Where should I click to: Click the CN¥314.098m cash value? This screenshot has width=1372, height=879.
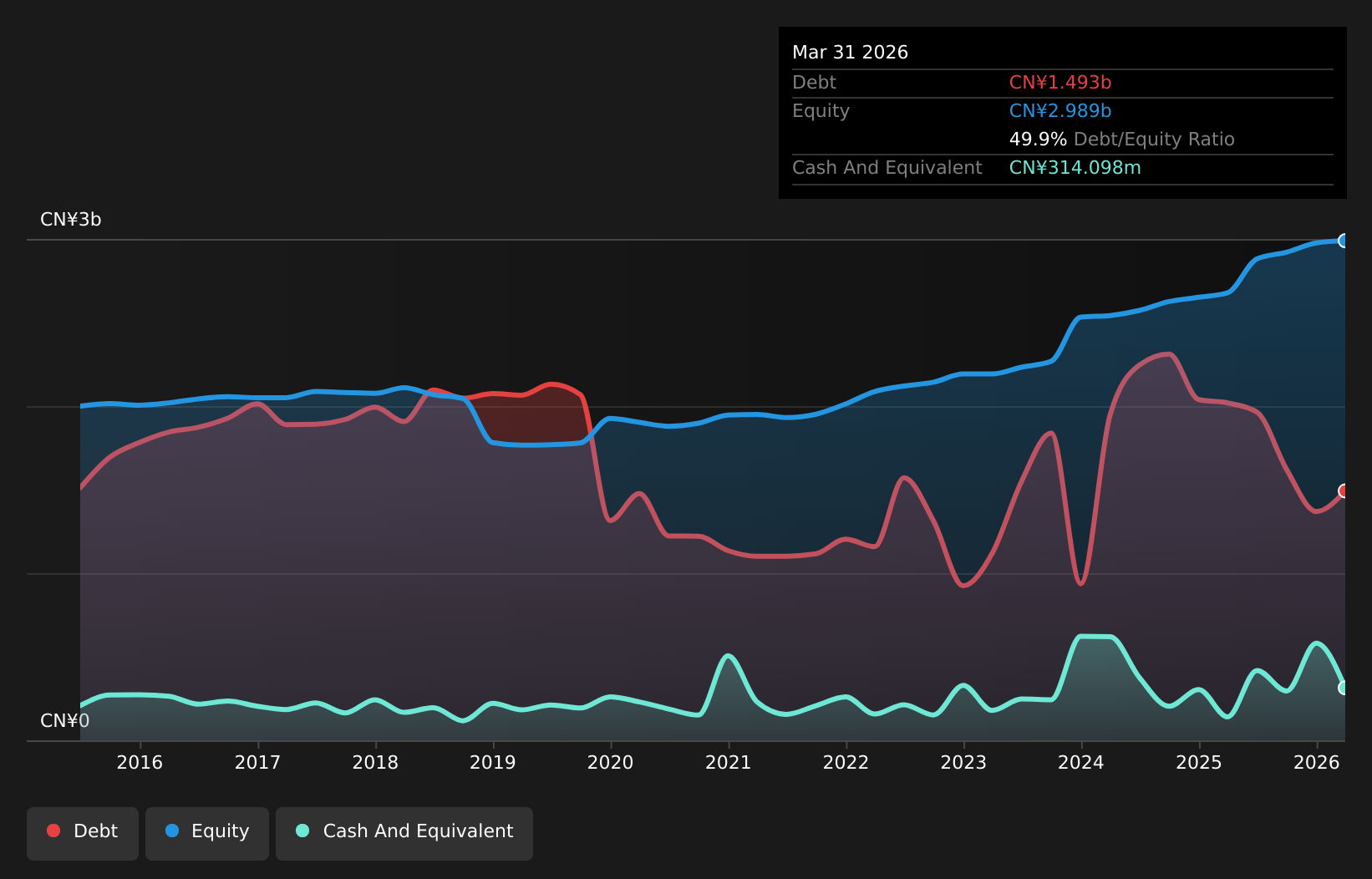tap(1075, 168)
